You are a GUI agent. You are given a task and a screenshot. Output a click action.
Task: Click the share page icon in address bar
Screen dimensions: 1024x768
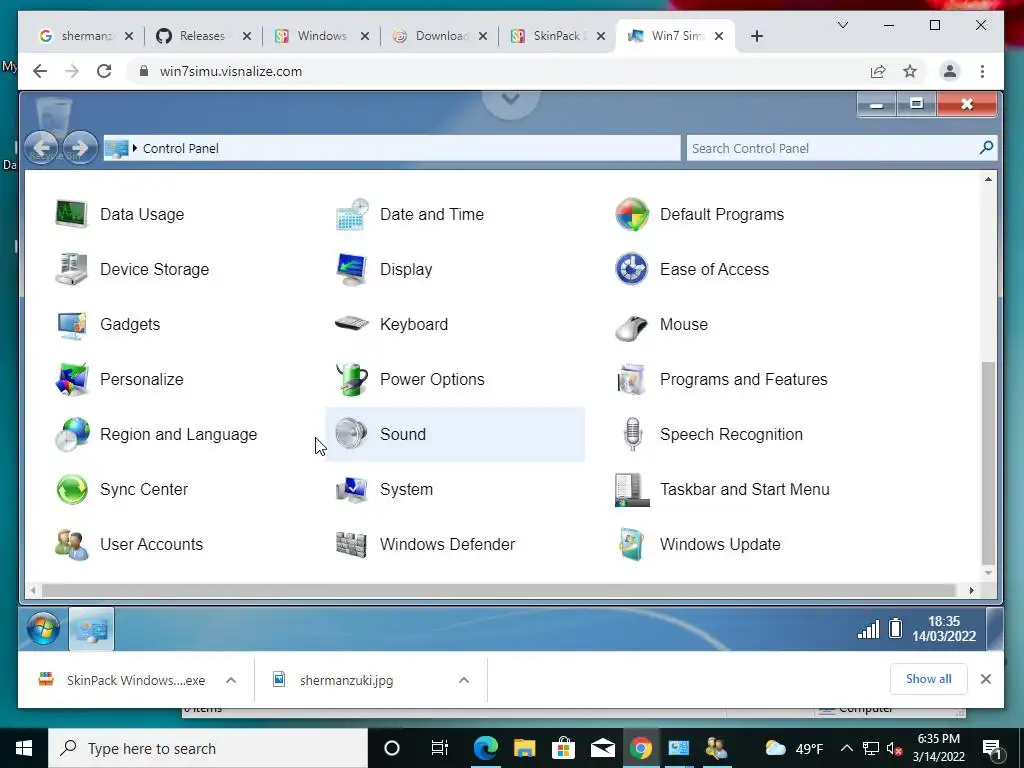pos(878,71)
